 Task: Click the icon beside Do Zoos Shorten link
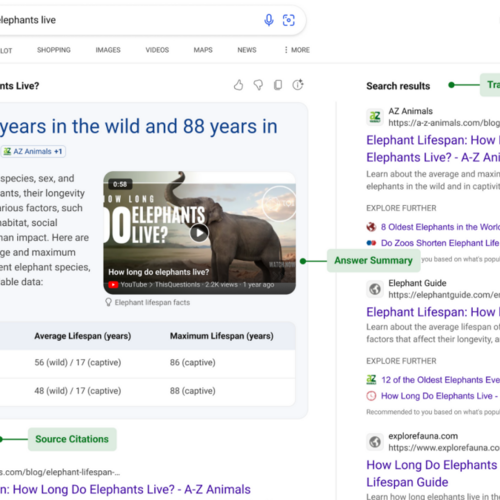pyautogui.click(x=371, y=243)
